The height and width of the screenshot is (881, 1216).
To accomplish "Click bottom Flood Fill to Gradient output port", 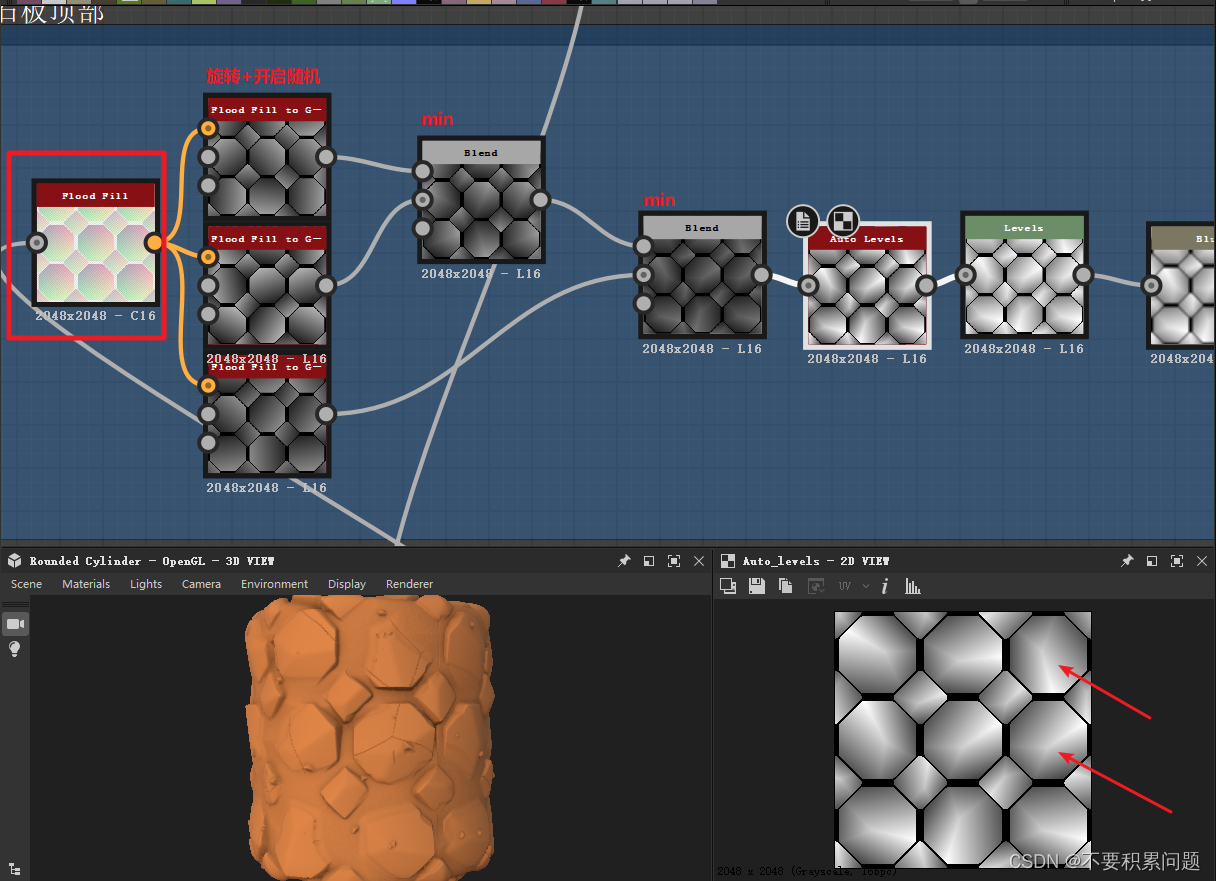I will [x=325, y=414].
